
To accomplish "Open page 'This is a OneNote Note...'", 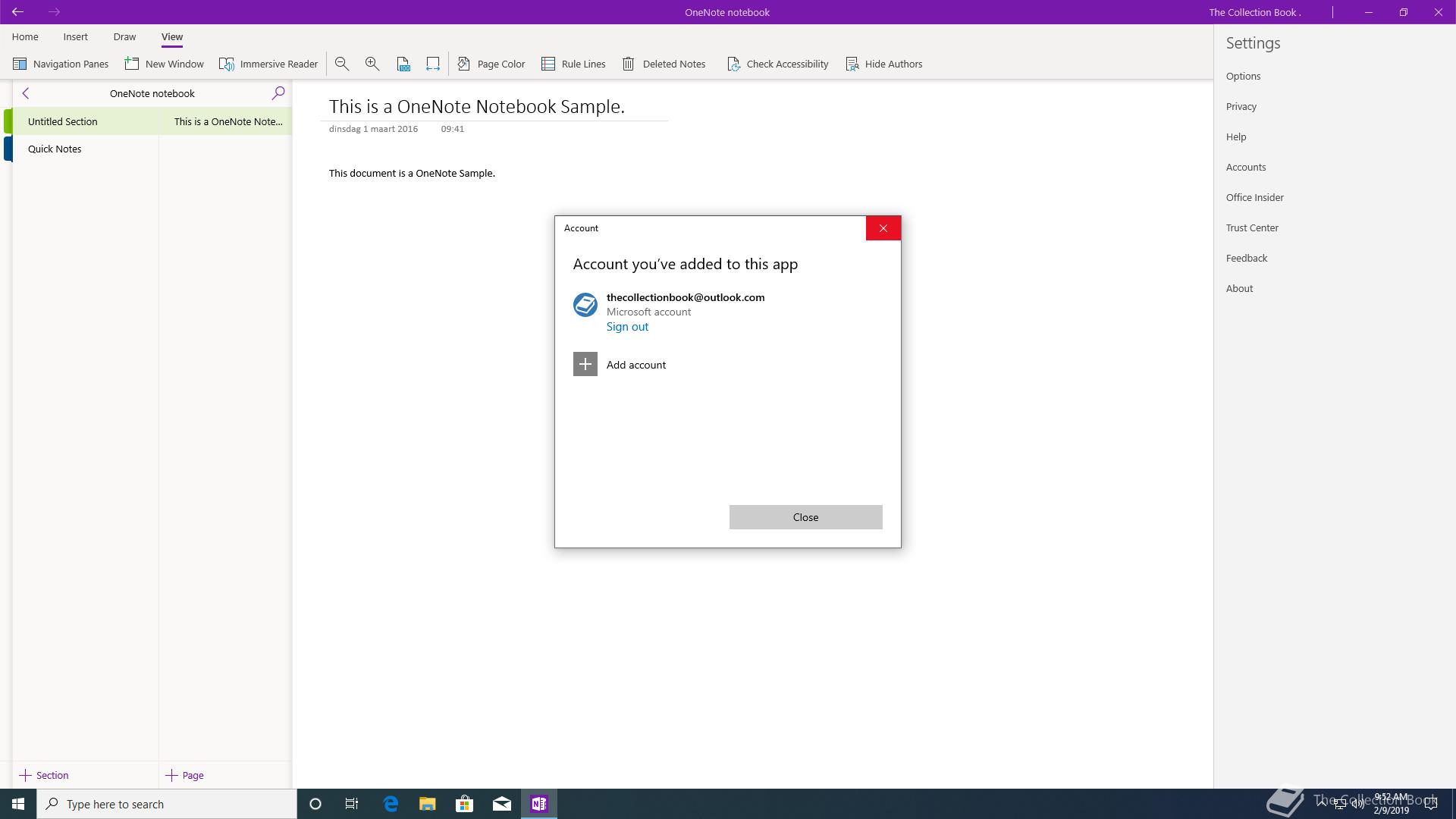I will click(226, 121).
